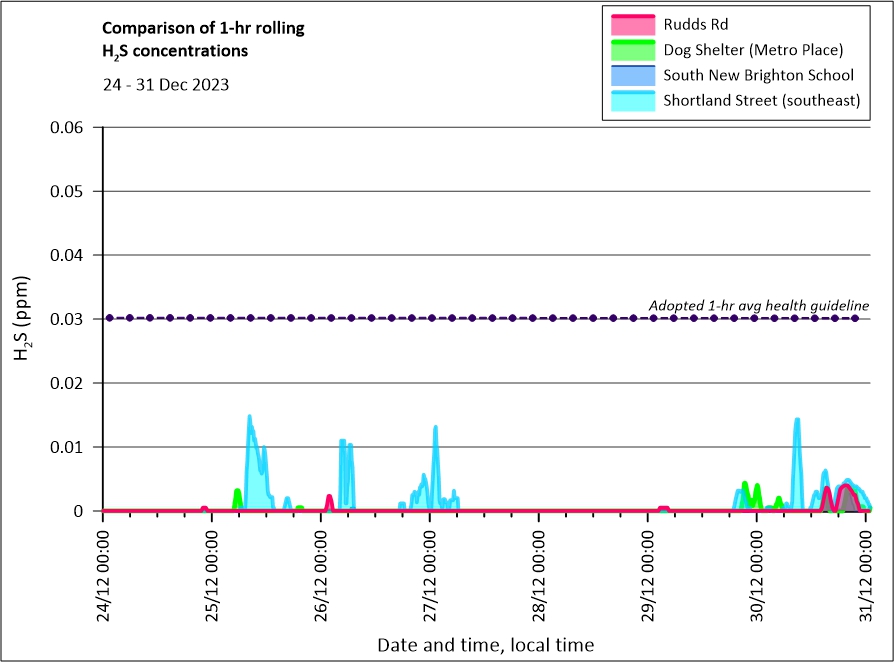Click the 'Date and time, local time' axis title
Image resolution: width=894 pixels, height=662 pixels.
pyautogui.click(x=485, y=645)
